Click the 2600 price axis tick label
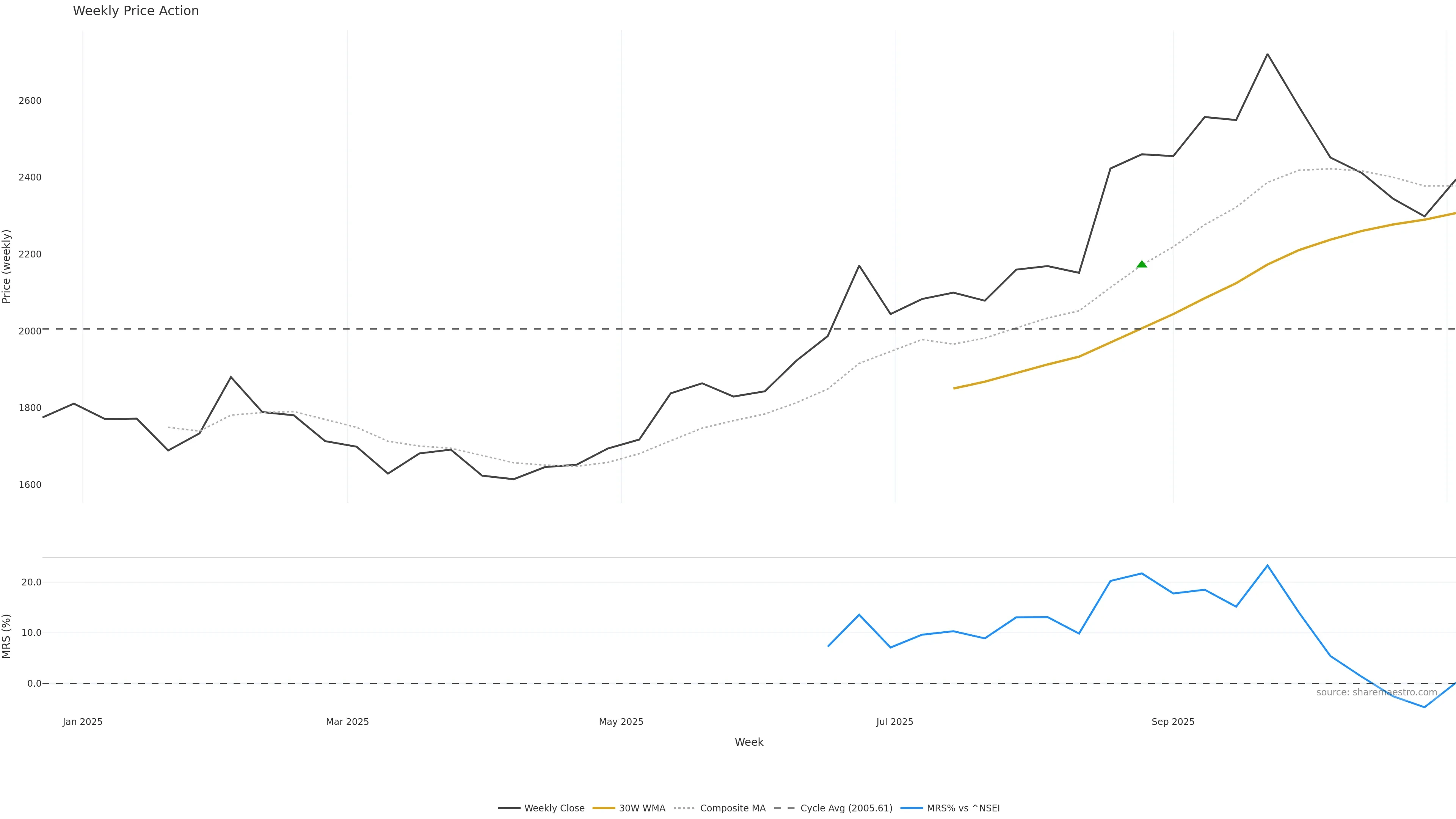1456x819 pixels. click(x=30, y=100)
